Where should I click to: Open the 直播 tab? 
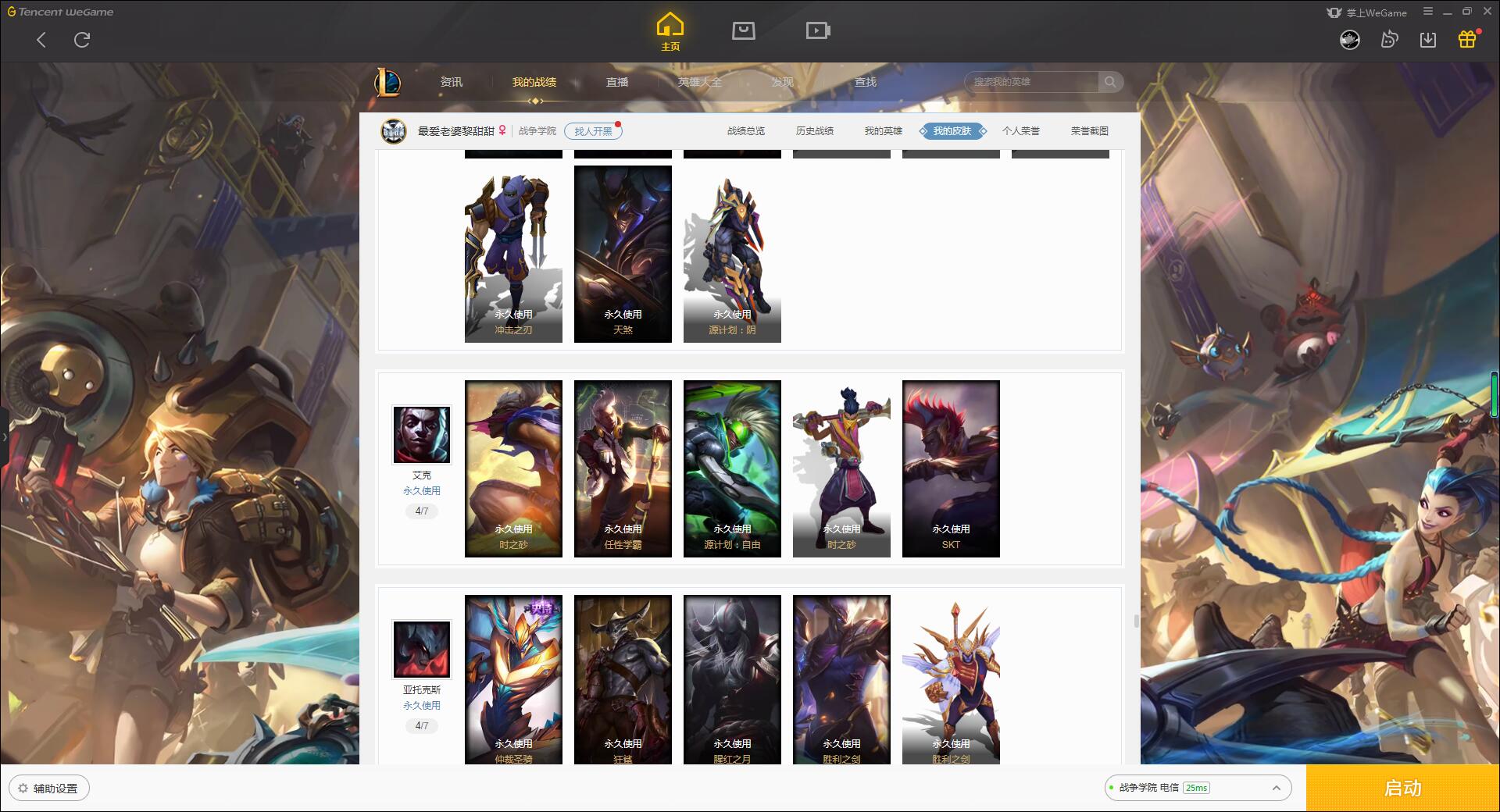(x=617, y=82)
